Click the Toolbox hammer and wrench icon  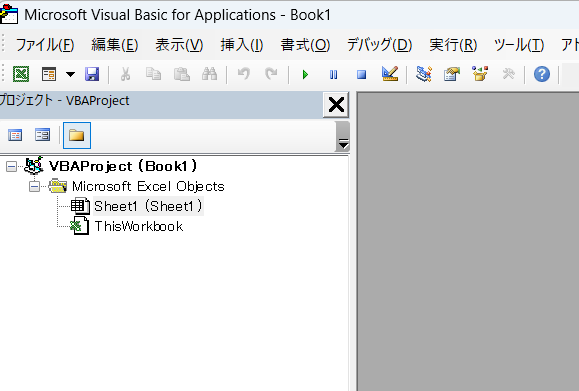pyautogui.click(x=508, y=74)
